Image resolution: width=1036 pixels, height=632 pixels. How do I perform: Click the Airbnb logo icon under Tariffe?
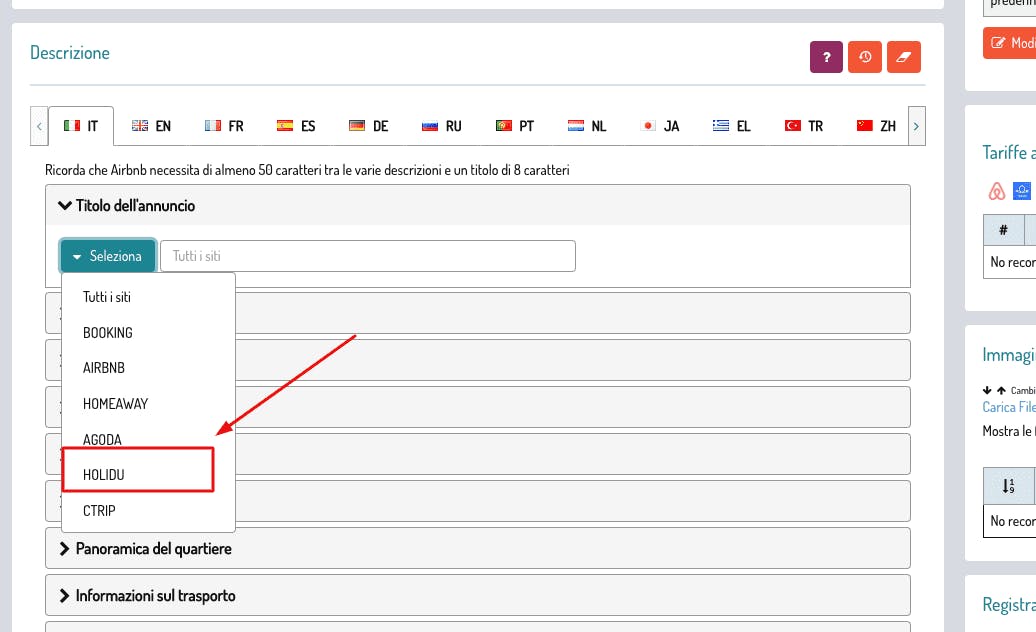(996, 191)
